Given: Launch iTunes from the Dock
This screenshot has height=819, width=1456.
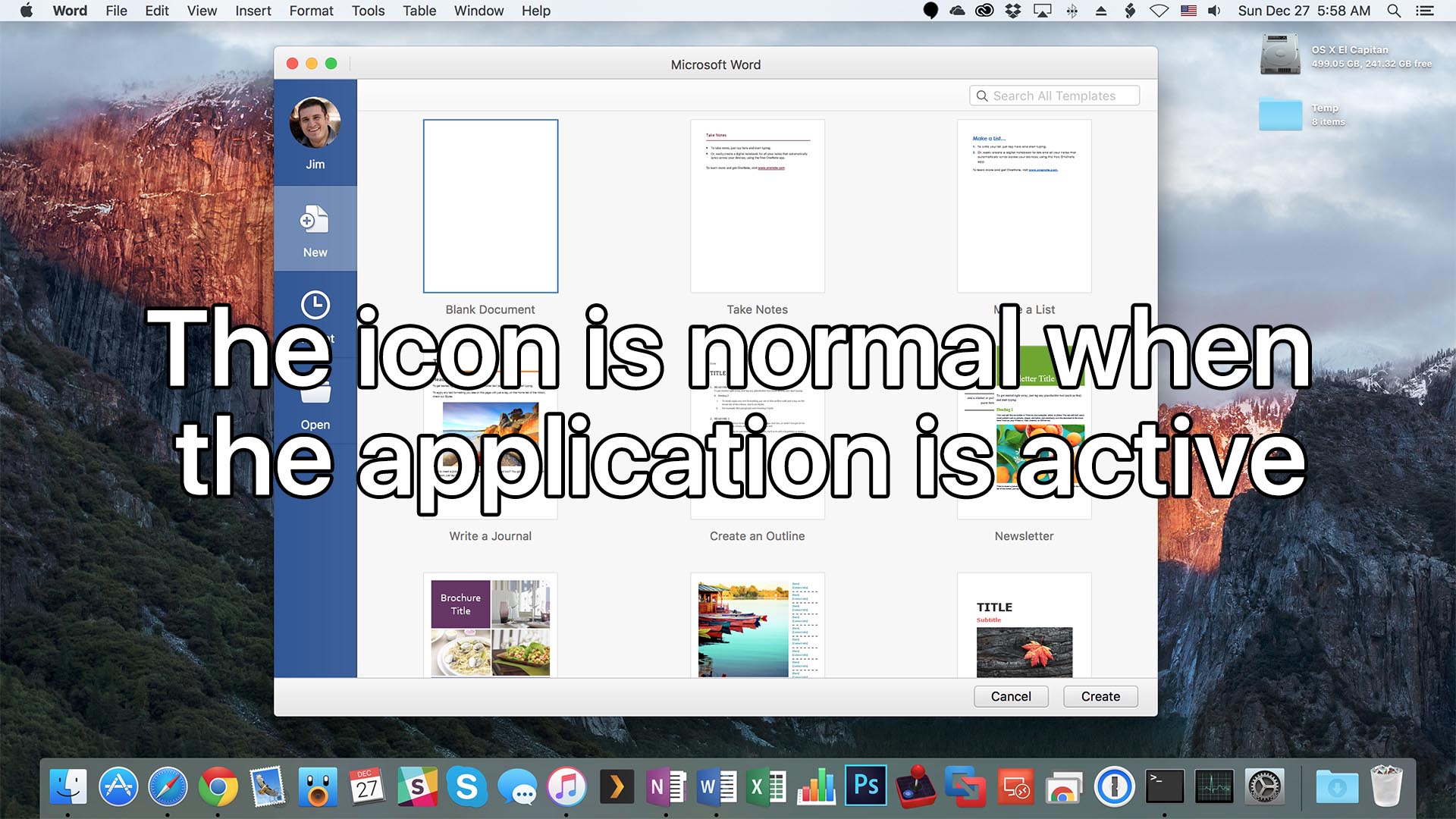Looking at the screenshot, I should (x=566, y=786).
